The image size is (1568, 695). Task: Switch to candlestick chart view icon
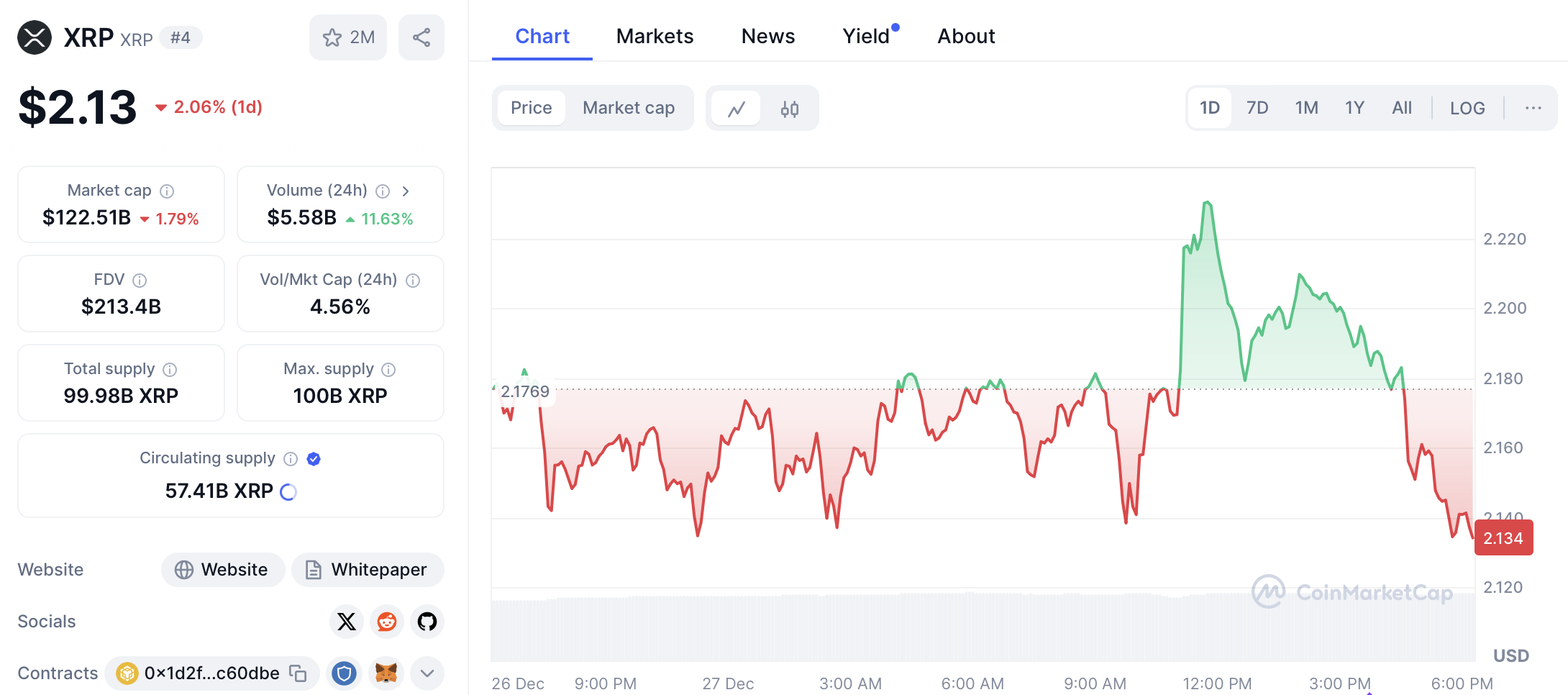[789, 109]
